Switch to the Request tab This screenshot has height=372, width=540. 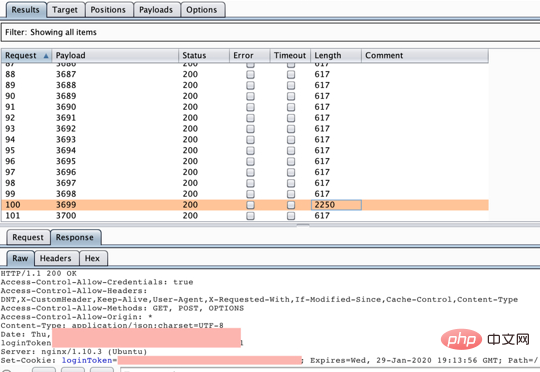click(28, 237)
